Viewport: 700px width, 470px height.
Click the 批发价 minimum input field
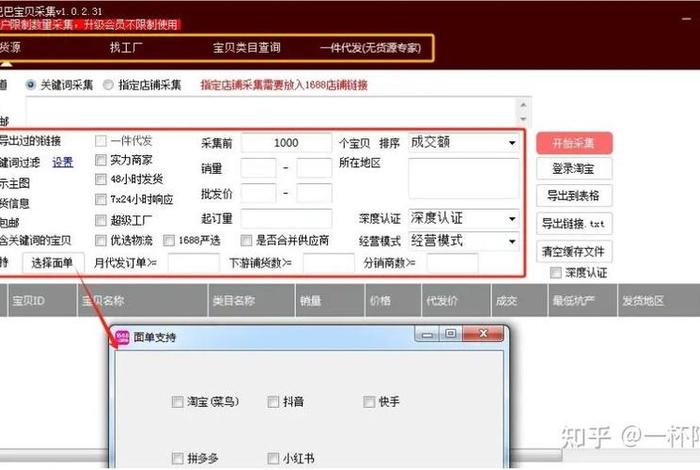258,194
